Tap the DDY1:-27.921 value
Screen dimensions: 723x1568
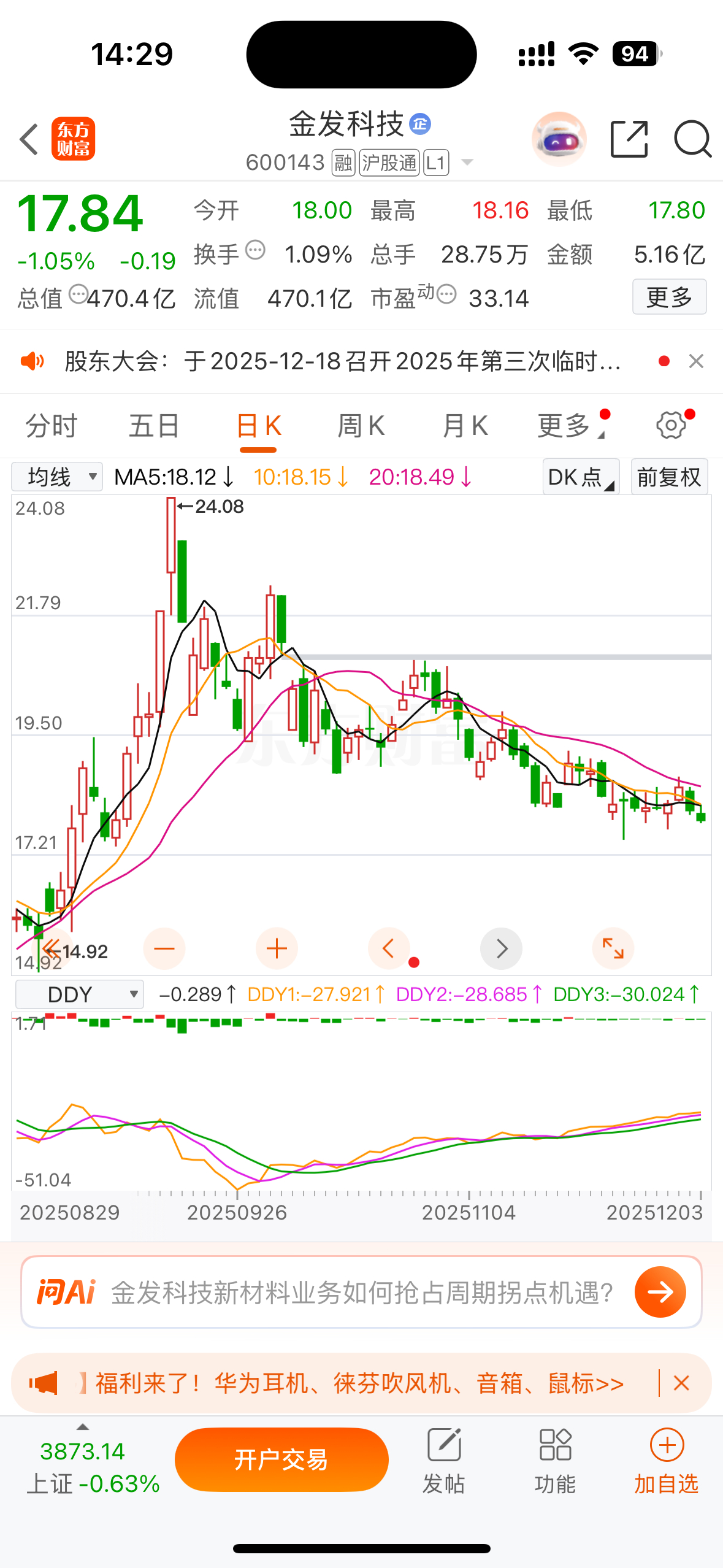click(x=316, y=994)
